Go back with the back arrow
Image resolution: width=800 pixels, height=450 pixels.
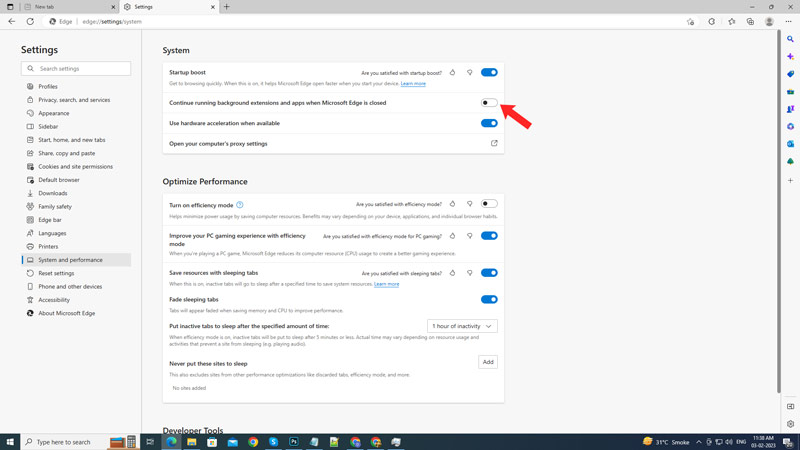(12, 21)
